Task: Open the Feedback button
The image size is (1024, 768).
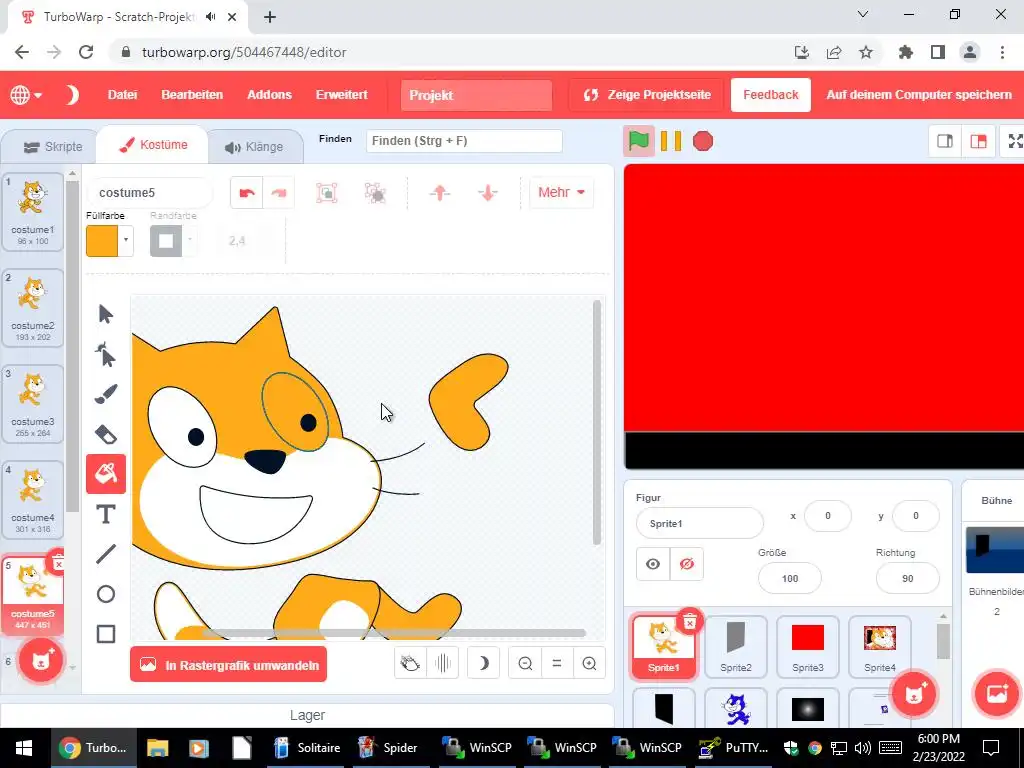Action: [x=771, y=95]
